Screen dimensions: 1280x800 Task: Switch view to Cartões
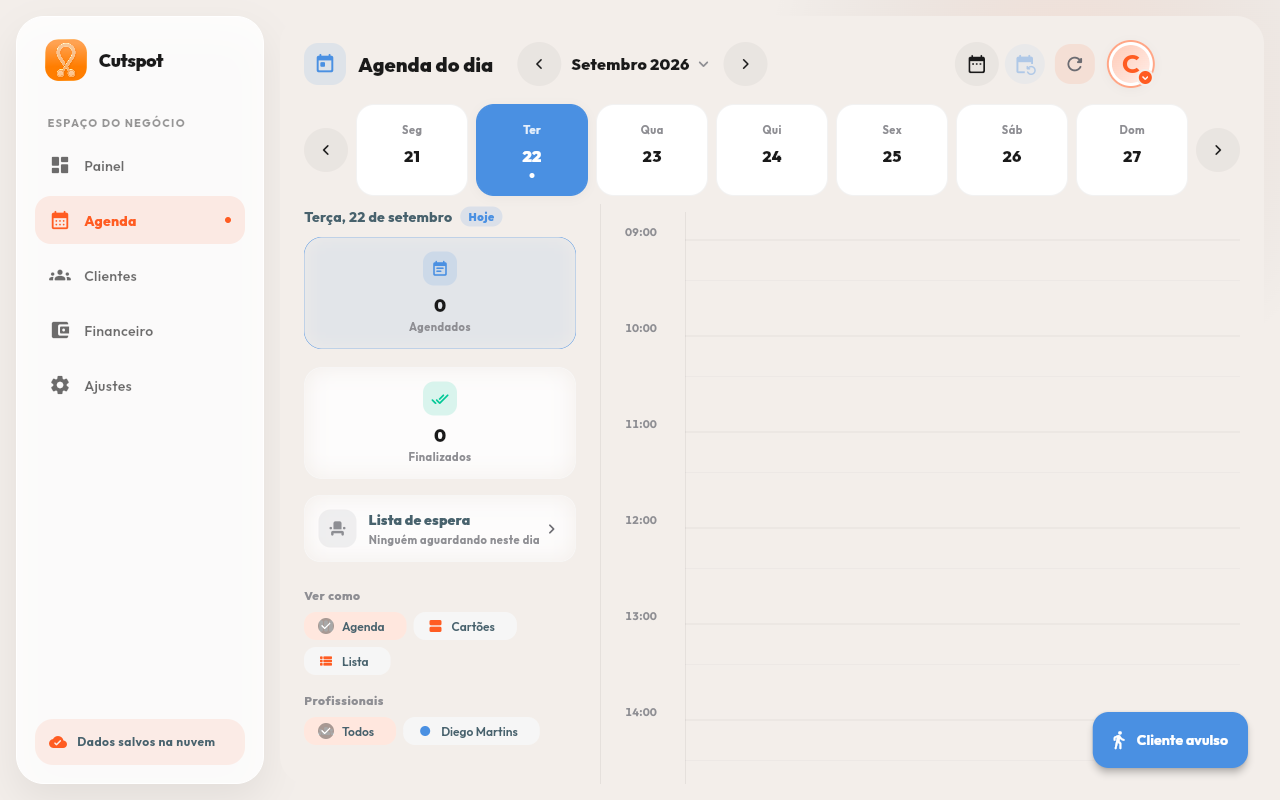(465, 626)
